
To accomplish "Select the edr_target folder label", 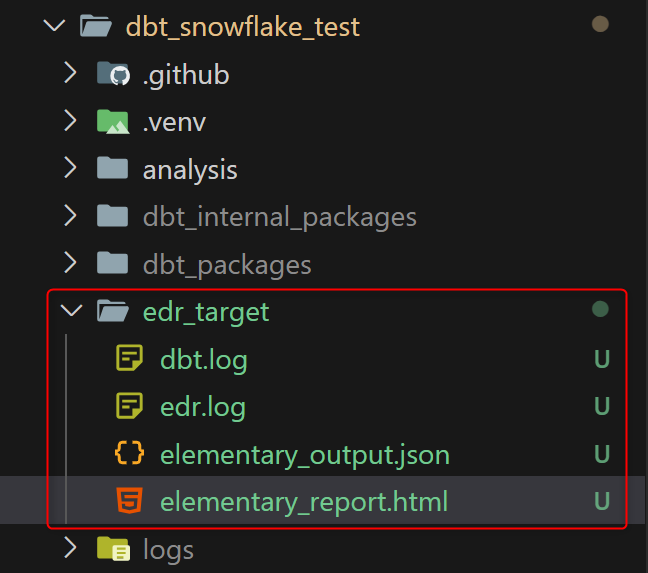I will (206, 313).
